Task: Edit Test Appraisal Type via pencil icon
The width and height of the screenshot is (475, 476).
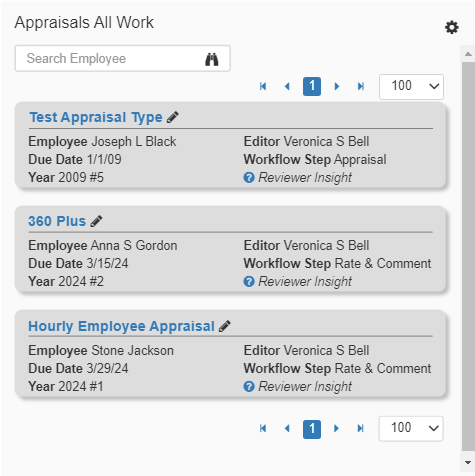Action: coord(173,117)
